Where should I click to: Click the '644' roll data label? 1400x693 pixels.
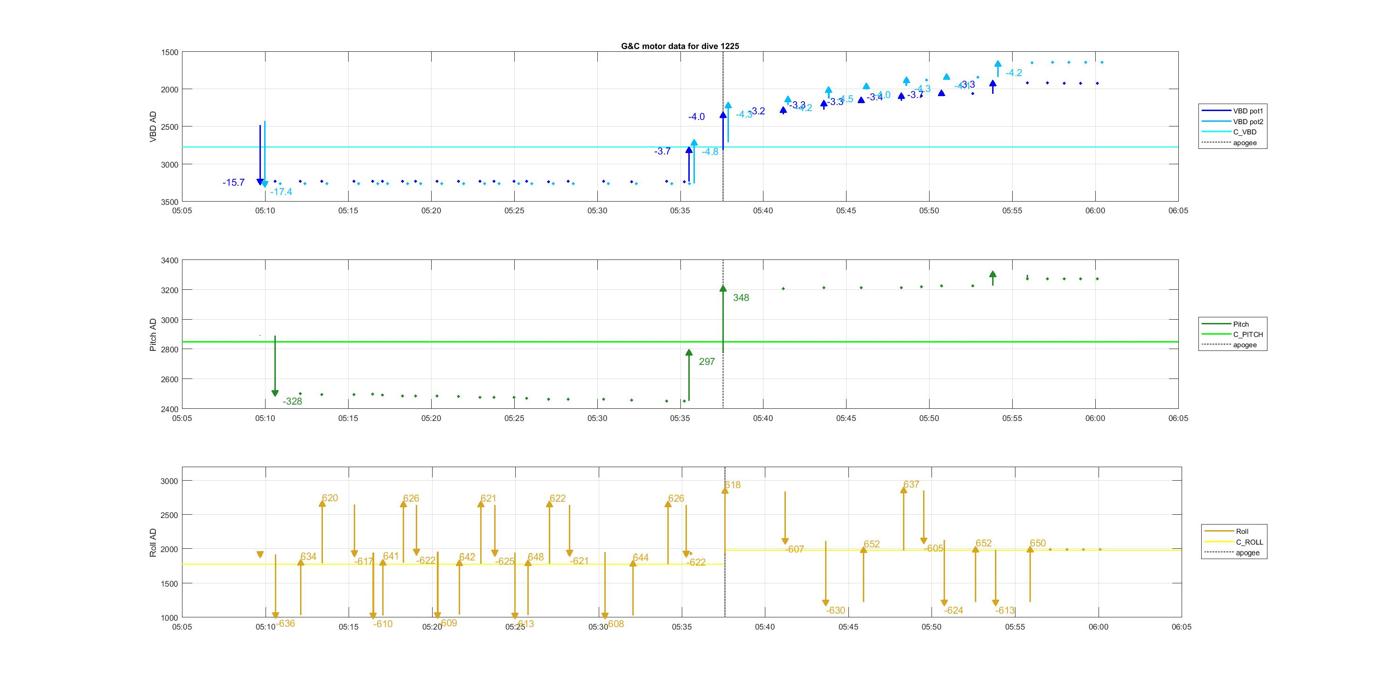[641, 557]
